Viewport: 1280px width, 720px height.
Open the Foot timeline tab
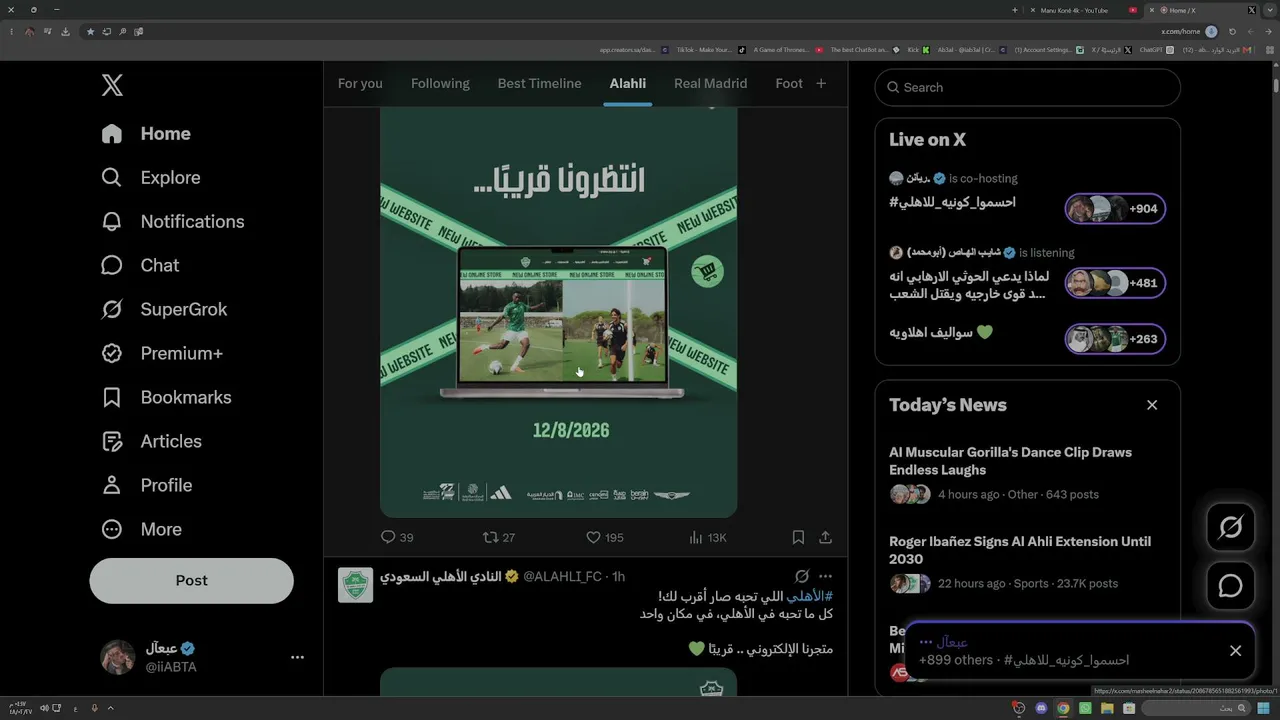coord(789,84)
